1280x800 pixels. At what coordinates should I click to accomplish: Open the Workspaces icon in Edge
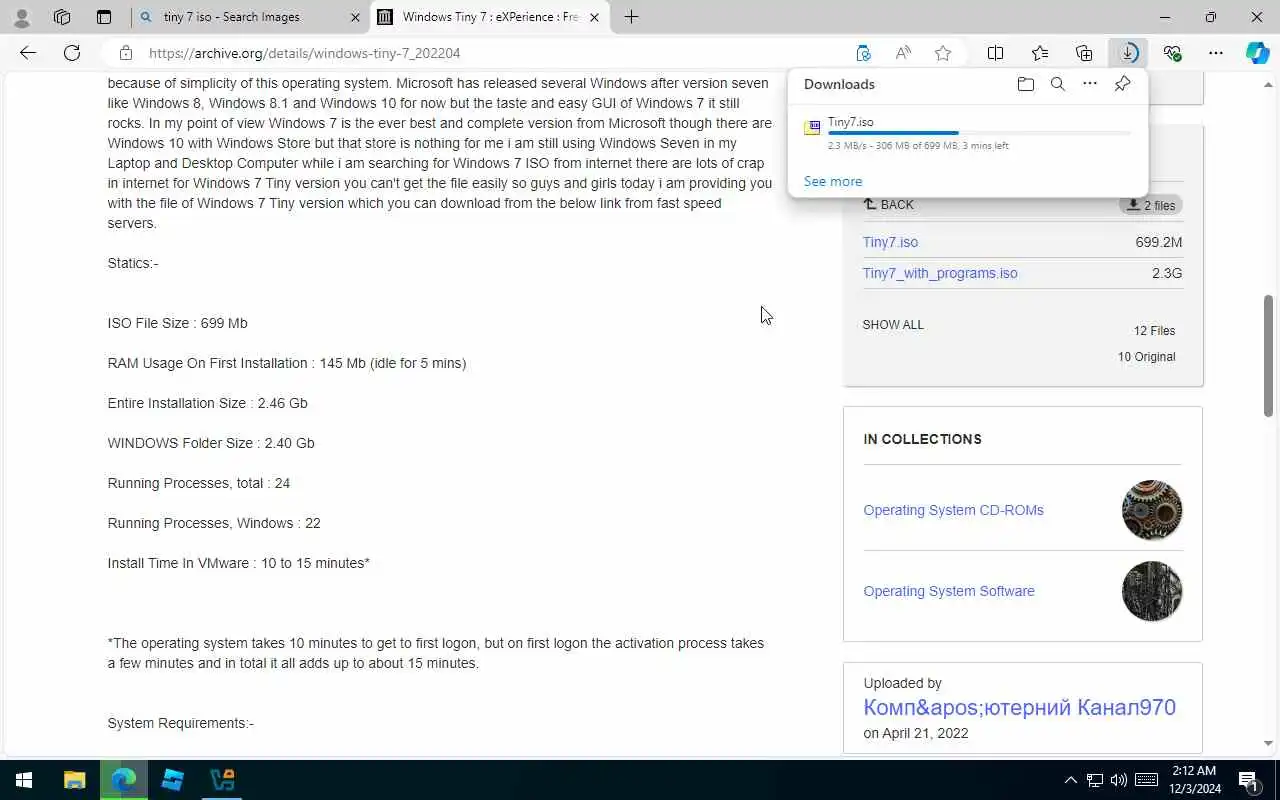click(62, 17)
